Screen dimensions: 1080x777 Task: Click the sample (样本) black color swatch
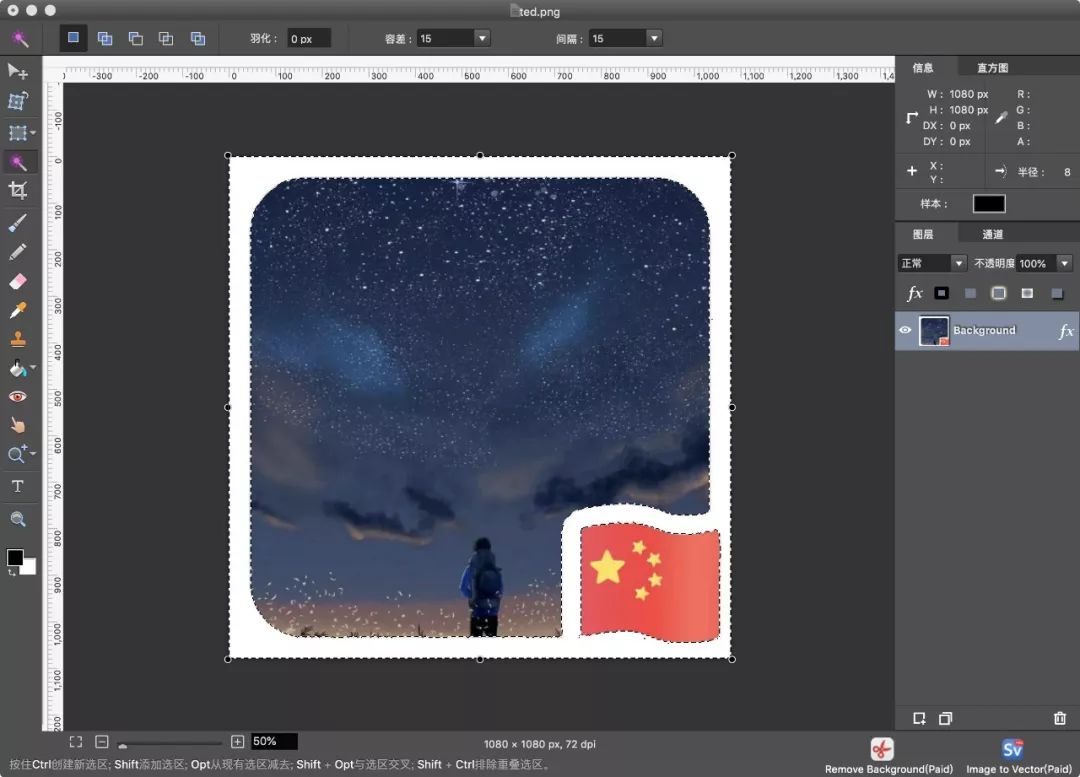click(x=989, y=204)
